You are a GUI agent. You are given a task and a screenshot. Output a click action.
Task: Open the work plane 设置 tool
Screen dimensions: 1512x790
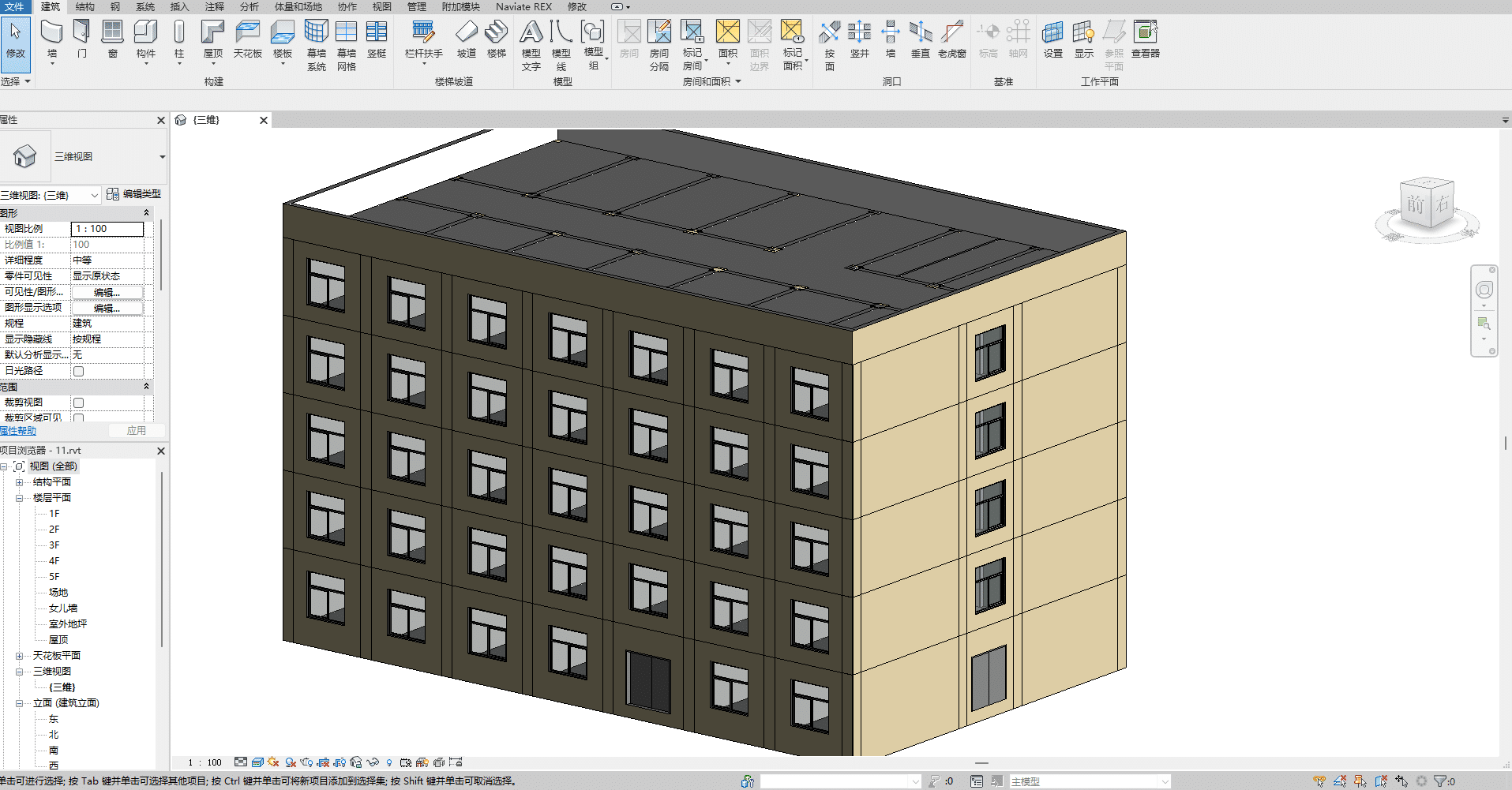tap(1053, 41)
